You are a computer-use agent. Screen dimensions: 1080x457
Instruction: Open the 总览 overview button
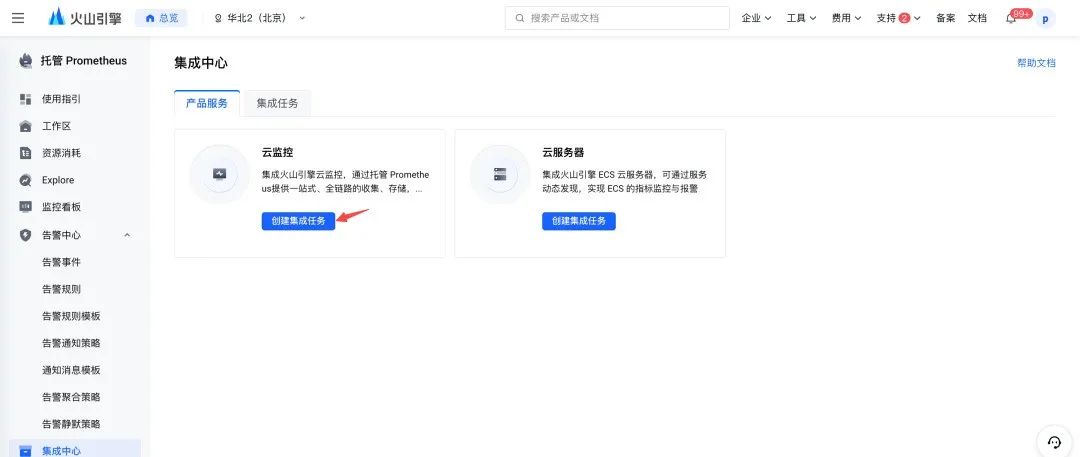(160, 18)
